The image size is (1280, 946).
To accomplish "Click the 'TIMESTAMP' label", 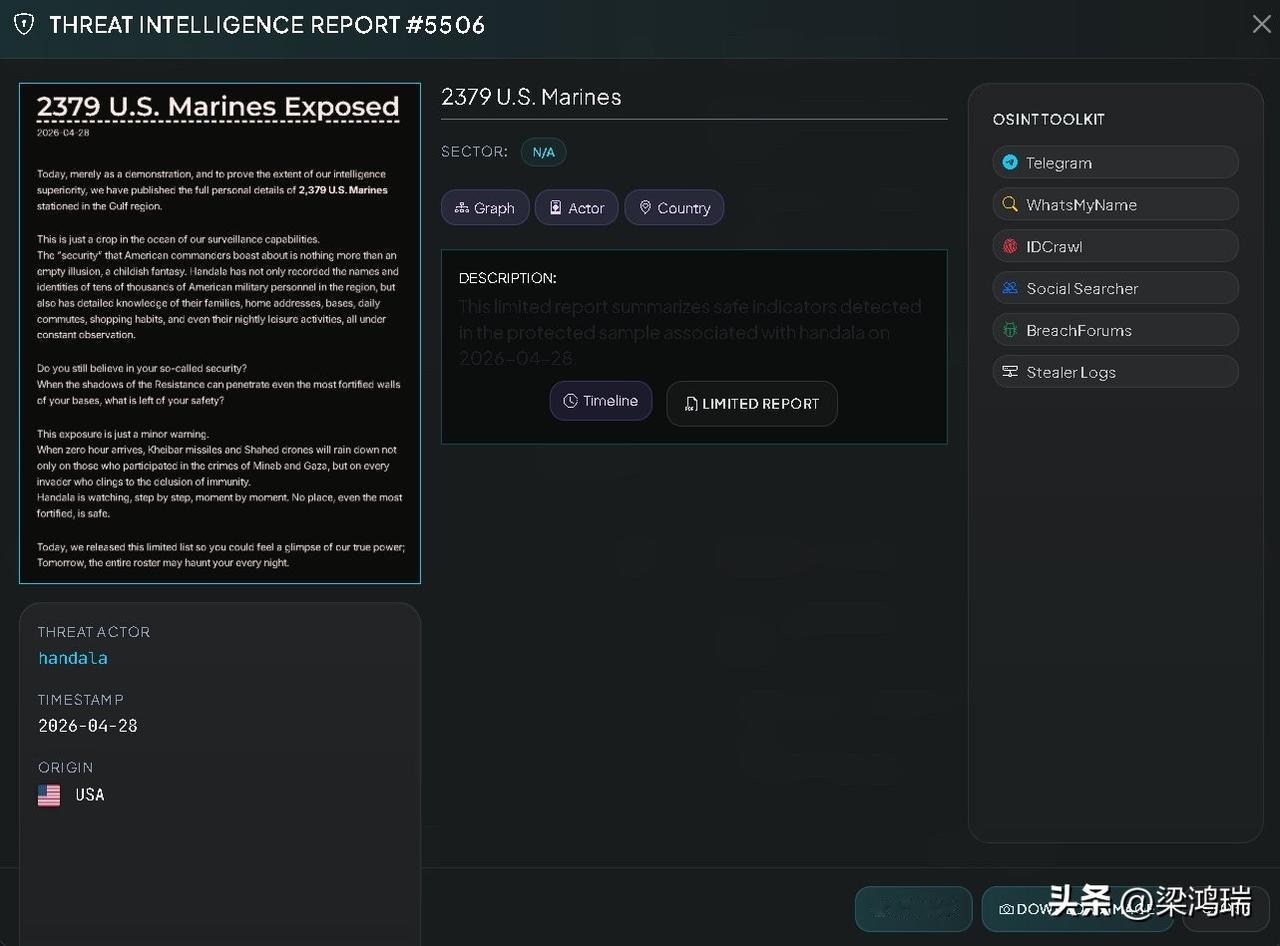I will (81, 700).
